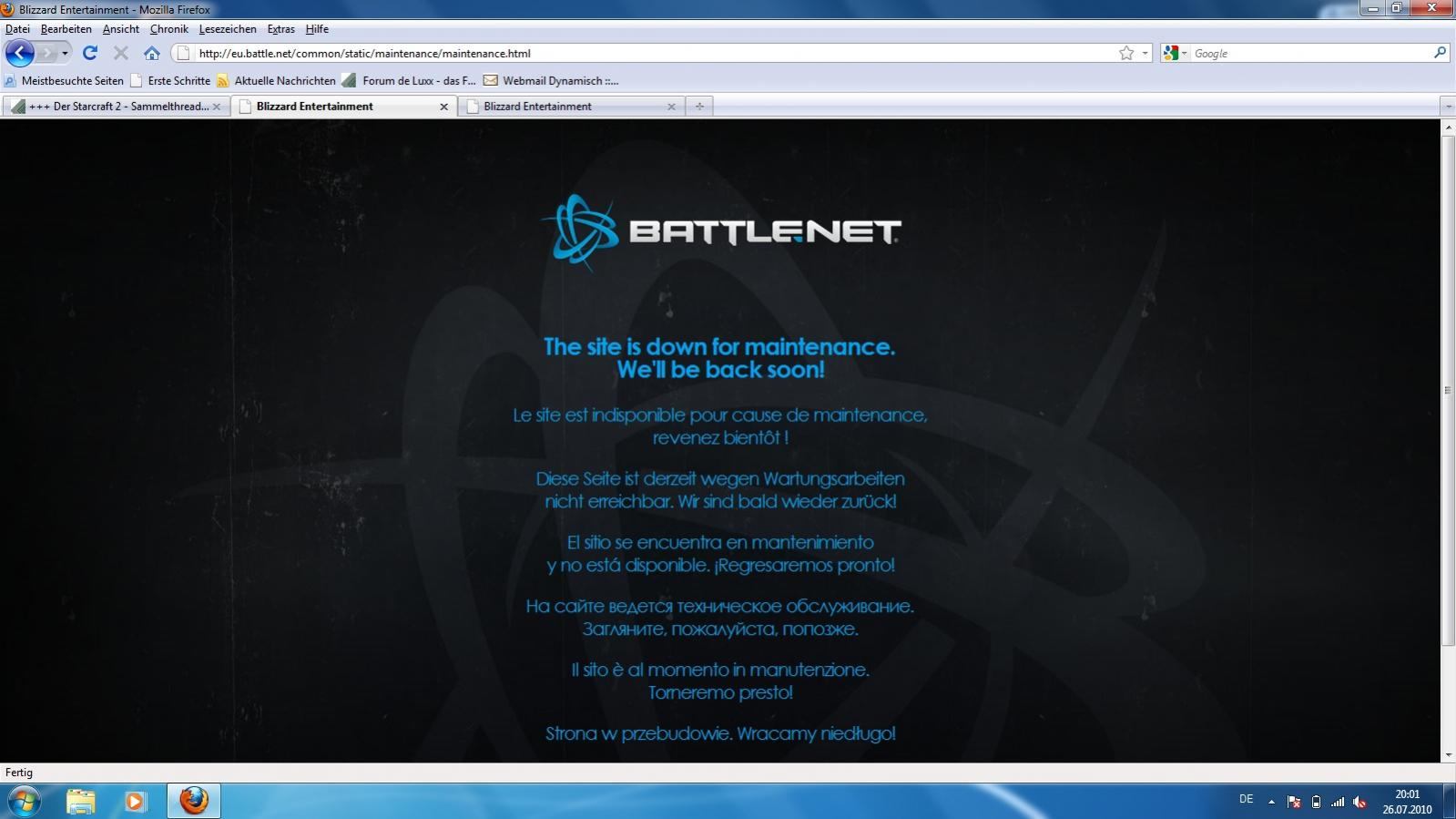Close the active Blizzard Entertainment tab
Screen dimensions: 1456x819
click(443, 107)
